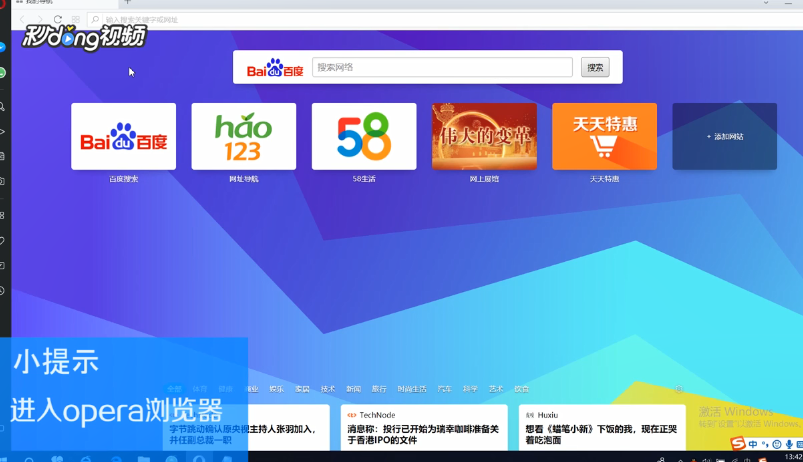
Task: Go back with the back arrow
Action: click(x=23, y=19)
